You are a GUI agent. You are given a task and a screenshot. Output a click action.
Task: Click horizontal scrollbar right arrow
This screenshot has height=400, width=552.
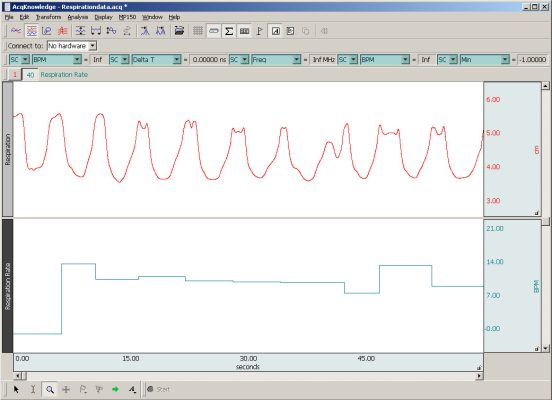point(479,376)
